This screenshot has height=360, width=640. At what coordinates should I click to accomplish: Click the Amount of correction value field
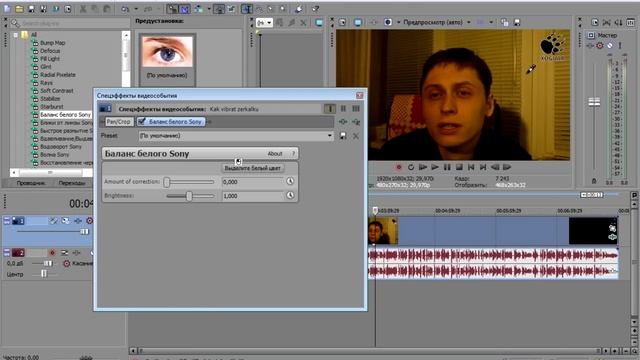(253, 182)
